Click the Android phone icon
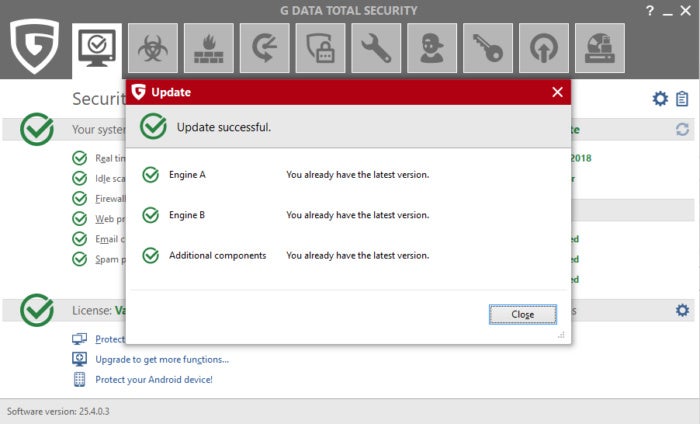The image size is (700, 424). [x=79, y=379]
